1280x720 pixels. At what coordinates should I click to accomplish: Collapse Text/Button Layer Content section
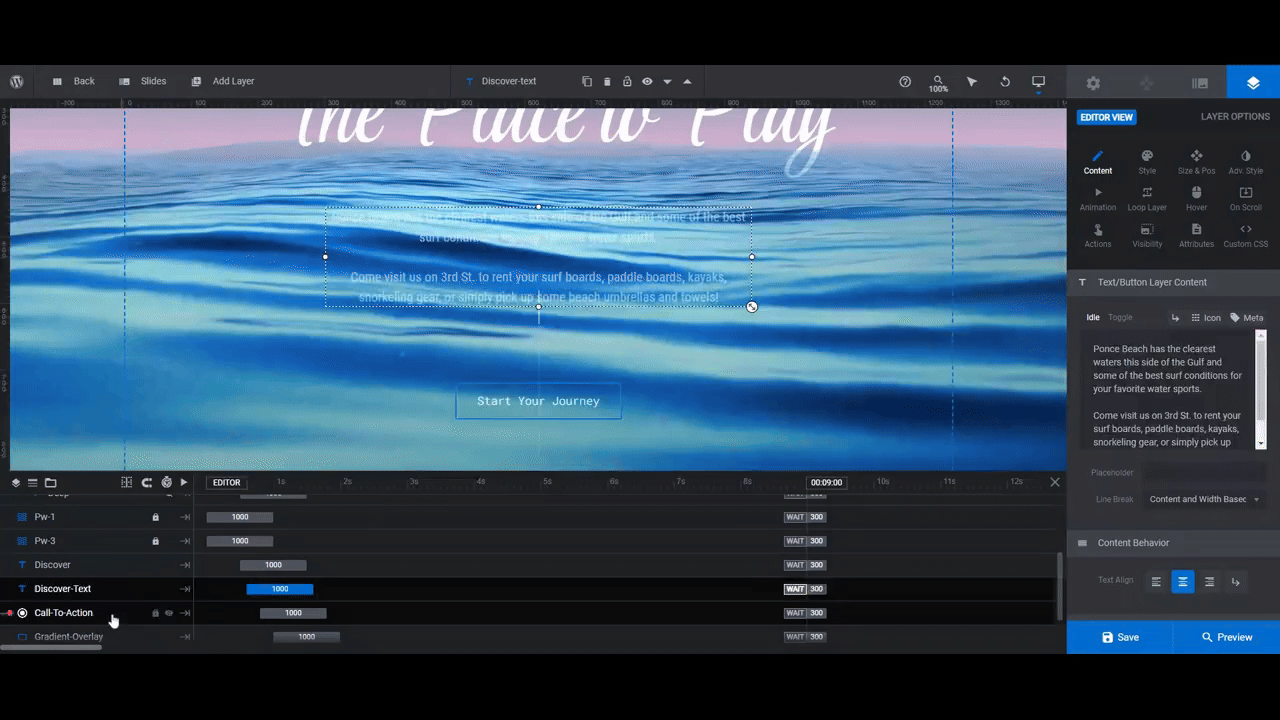click(x=1173, y=282)
